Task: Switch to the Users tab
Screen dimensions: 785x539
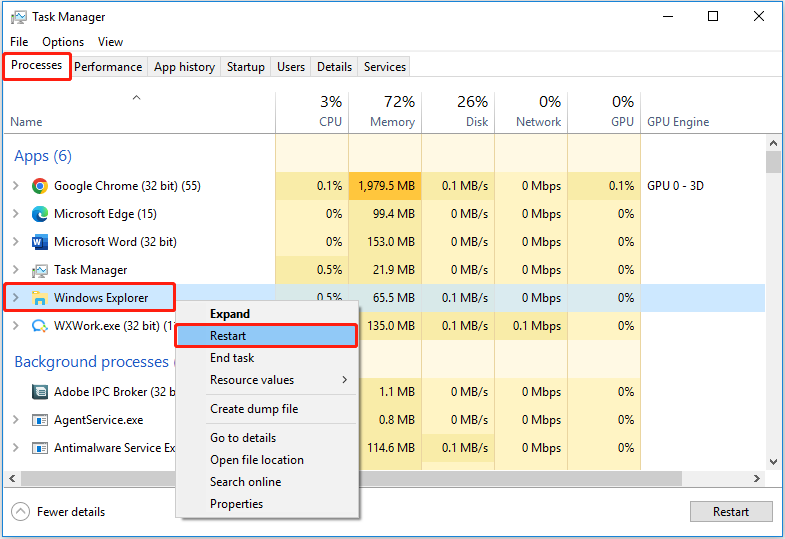Action: (x=291, y=67)
